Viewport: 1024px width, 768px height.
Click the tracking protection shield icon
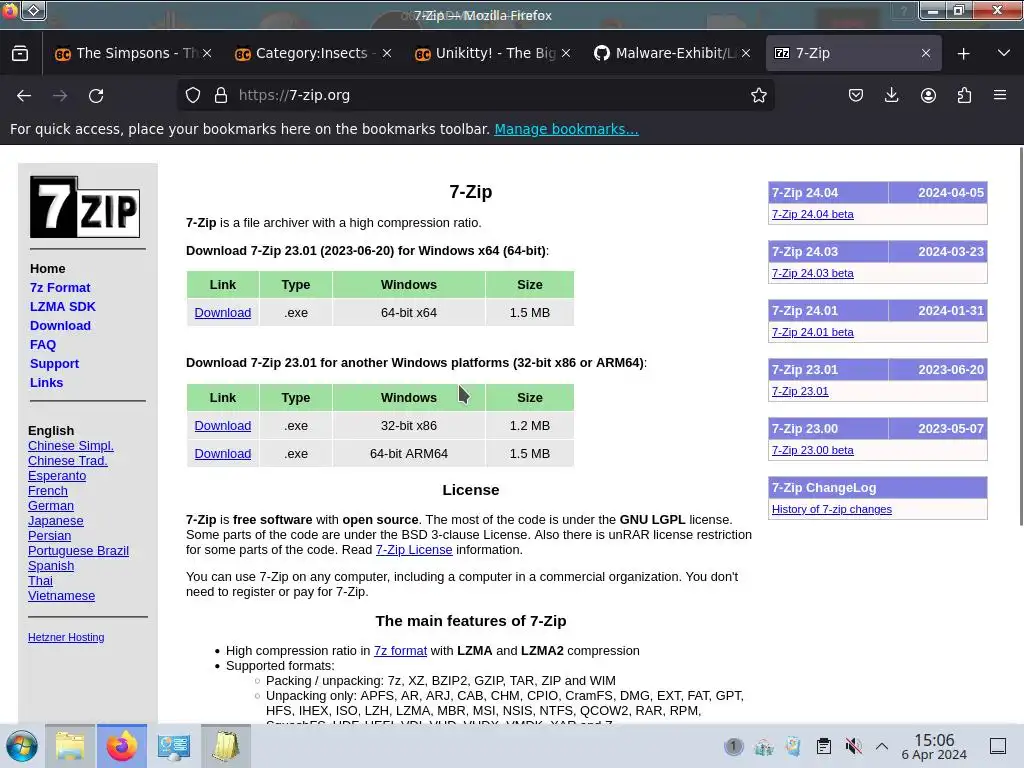pos(193,95)
